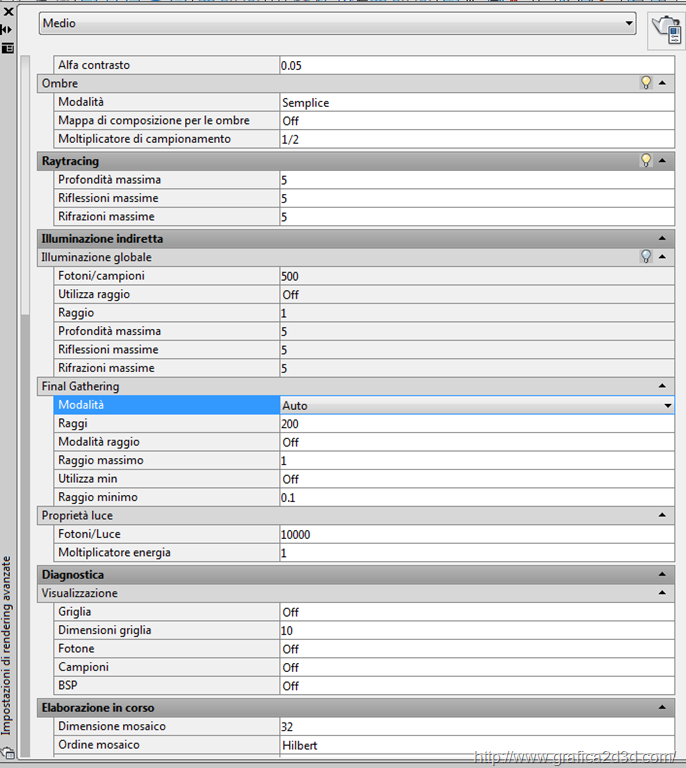
Task: Collapse the Final Gathering section
Action: (662, 386)
